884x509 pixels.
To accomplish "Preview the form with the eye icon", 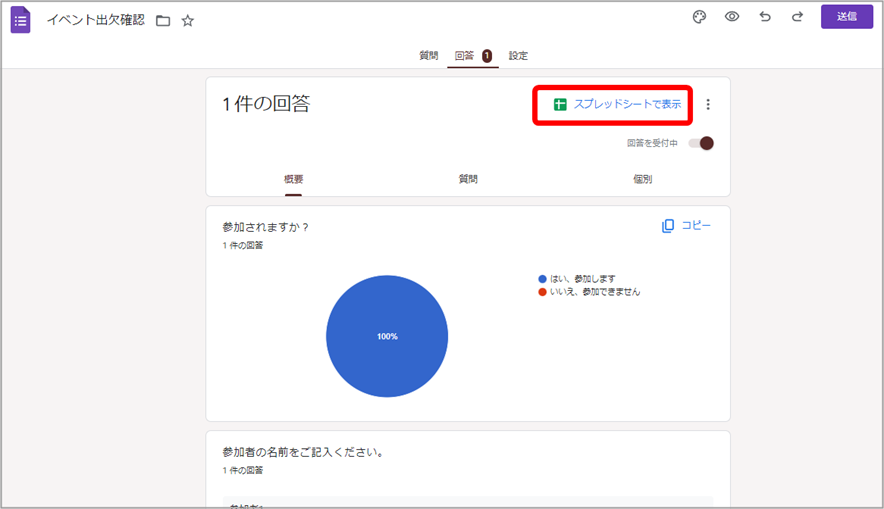I will point(732,16).
